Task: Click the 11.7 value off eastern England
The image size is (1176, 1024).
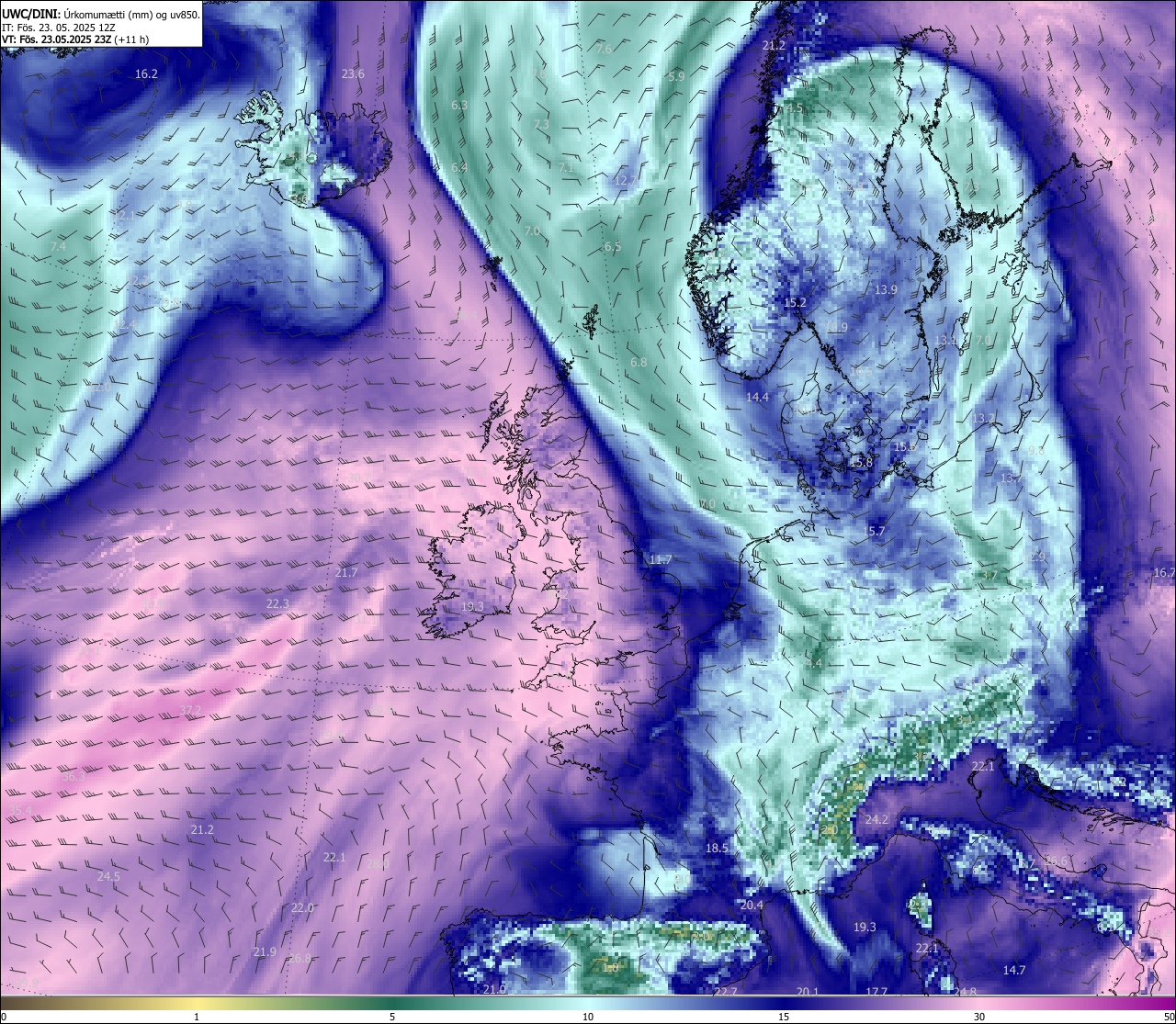Action: 661,559
